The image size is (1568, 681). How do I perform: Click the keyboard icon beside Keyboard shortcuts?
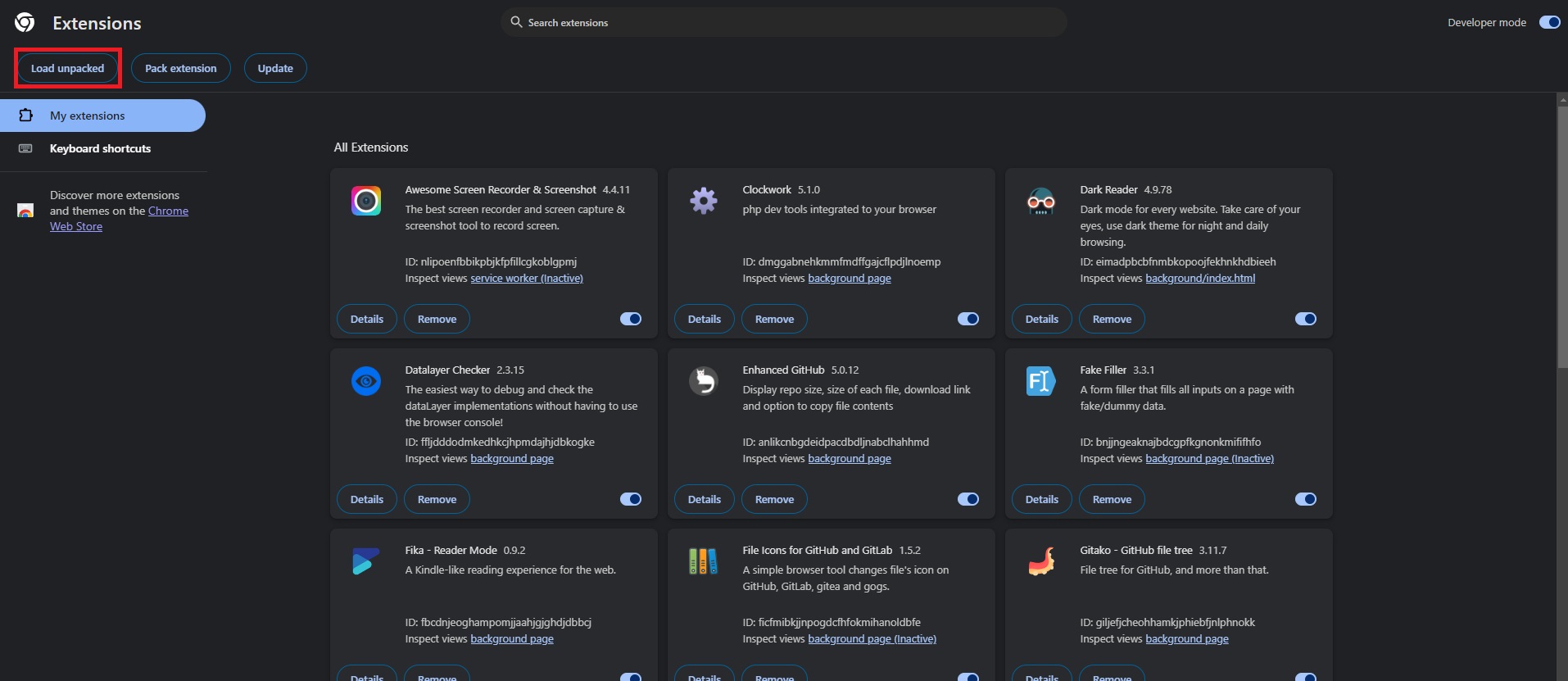tap(25, 148)
